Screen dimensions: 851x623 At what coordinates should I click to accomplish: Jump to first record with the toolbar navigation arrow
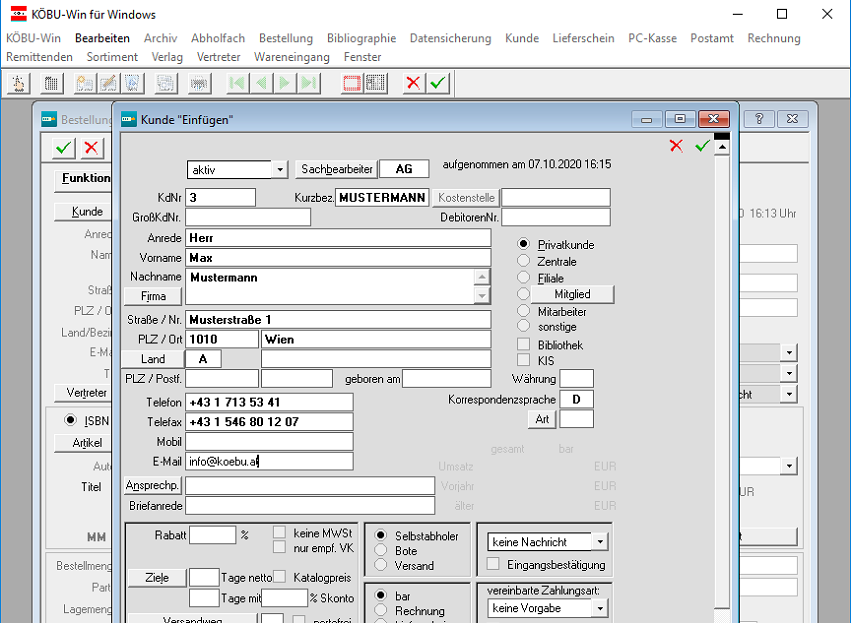click(237, 83)
